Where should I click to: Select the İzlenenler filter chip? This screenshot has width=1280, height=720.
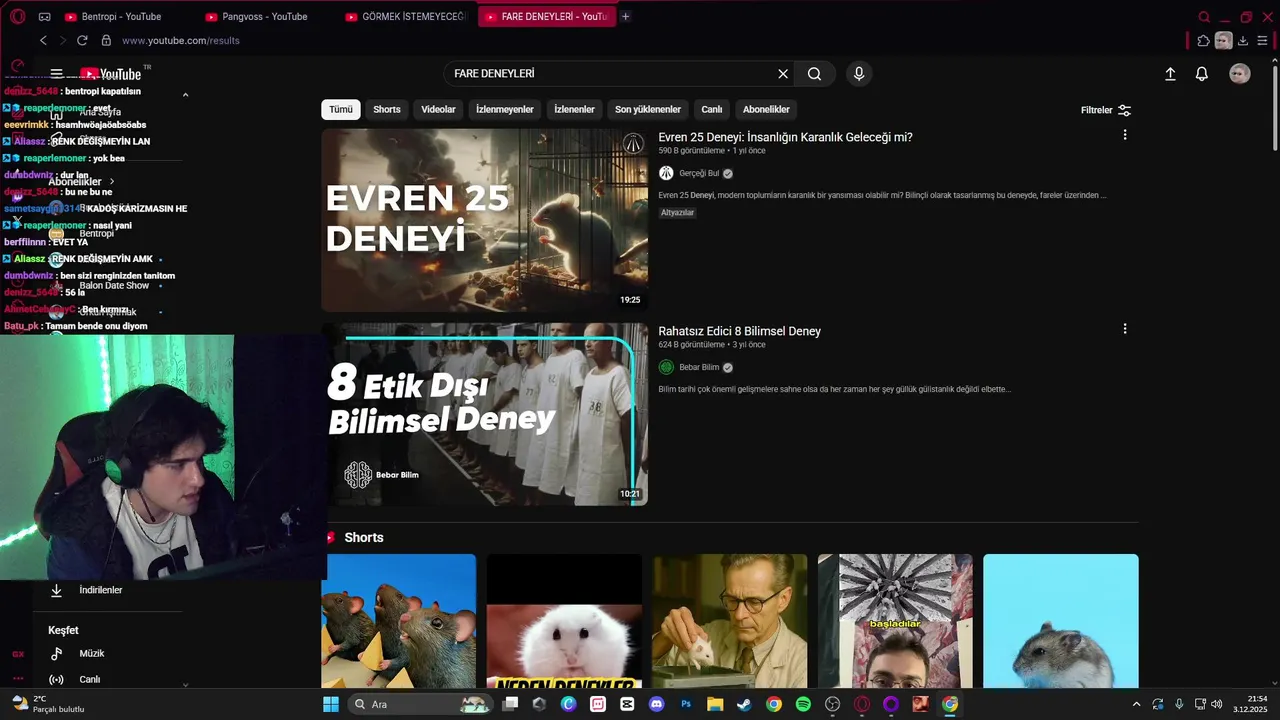(574, 109)
